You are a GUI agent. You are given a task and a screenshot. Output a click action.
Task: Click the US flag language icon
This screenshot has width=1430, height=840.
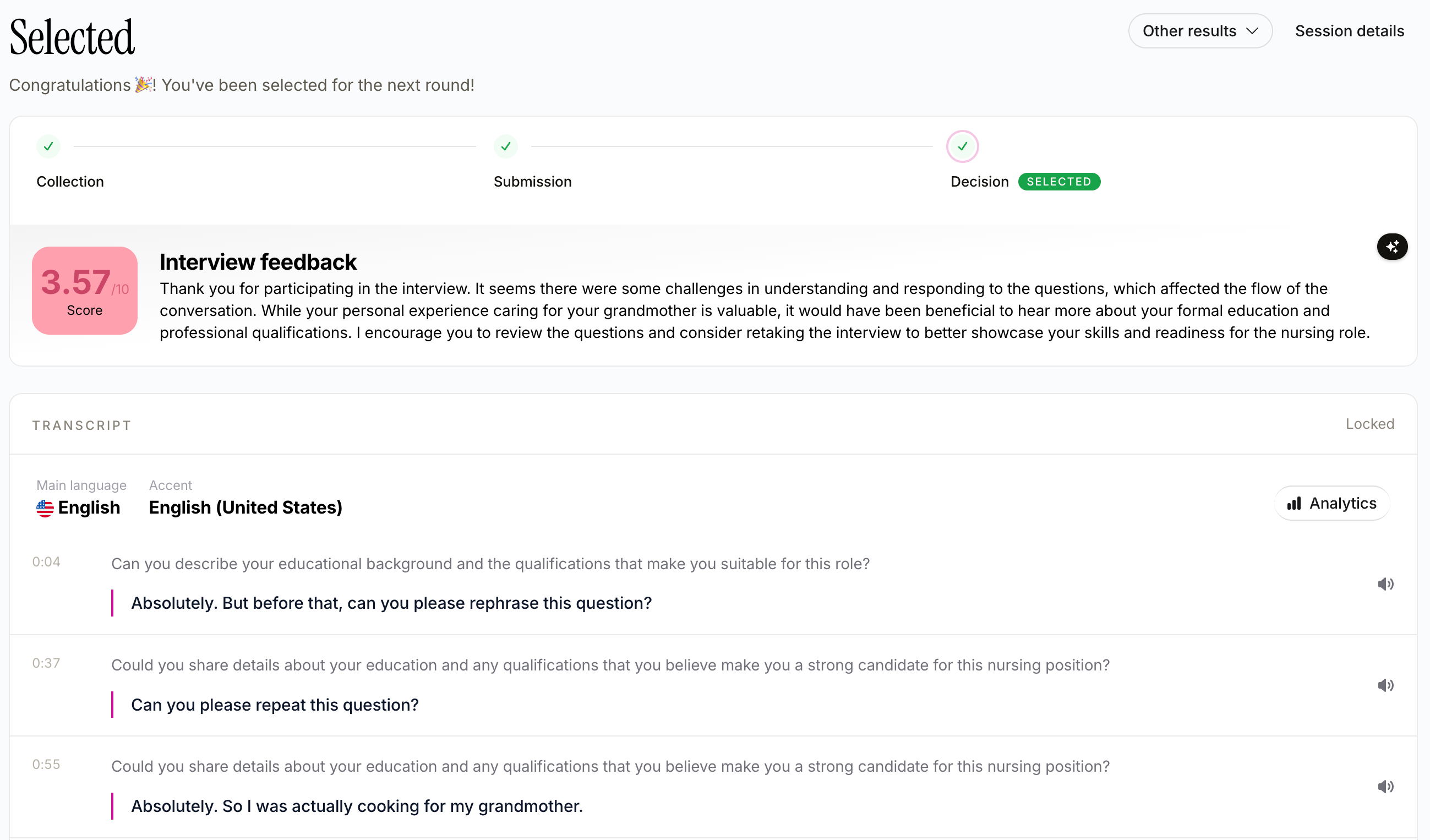coord(45,508)
